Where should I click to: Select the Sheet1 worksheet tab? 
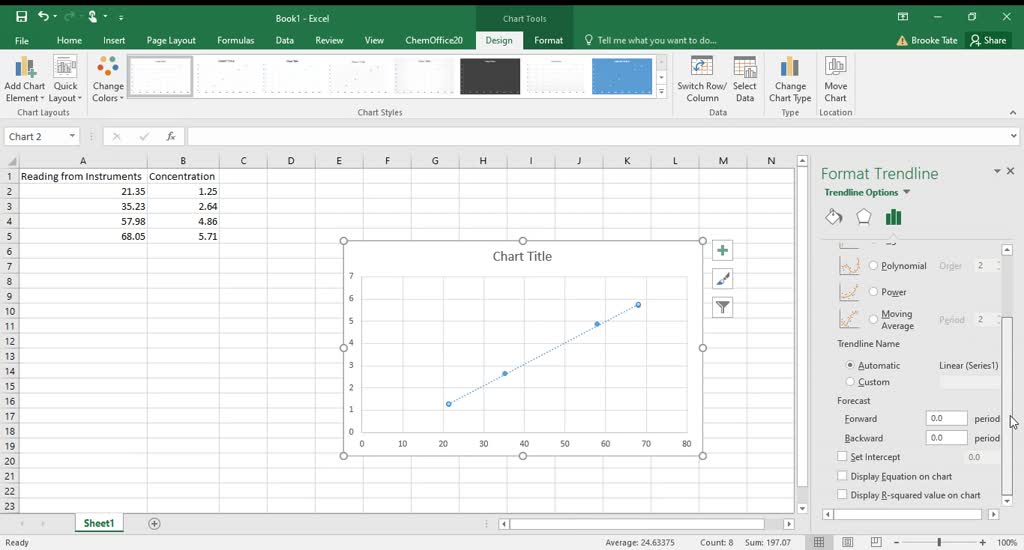coord(99,523)
